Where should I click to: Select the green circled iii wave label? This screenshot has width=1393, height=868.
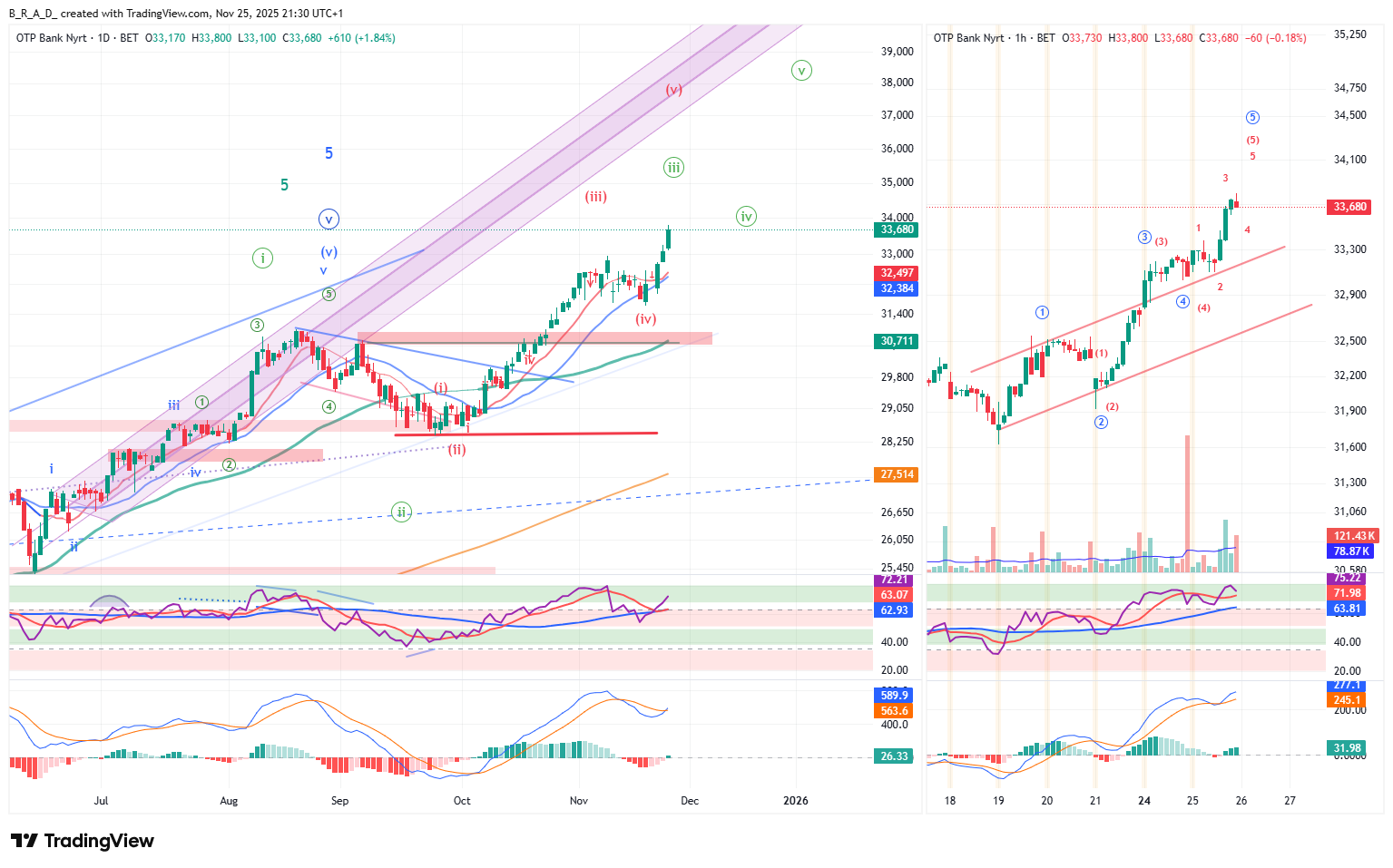point(673,167)
